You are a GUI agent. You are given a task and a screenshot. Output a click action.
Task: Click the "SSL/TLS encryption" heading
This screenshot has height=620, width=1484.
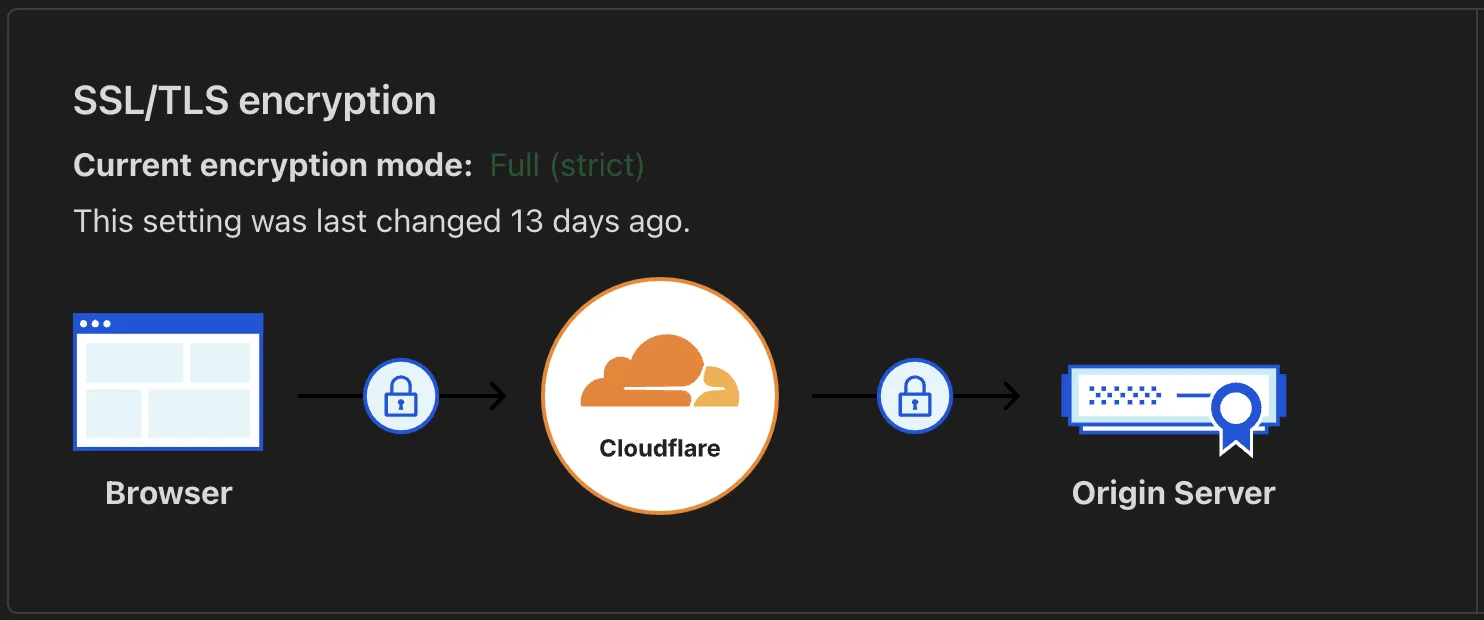(x=255, y=101)
